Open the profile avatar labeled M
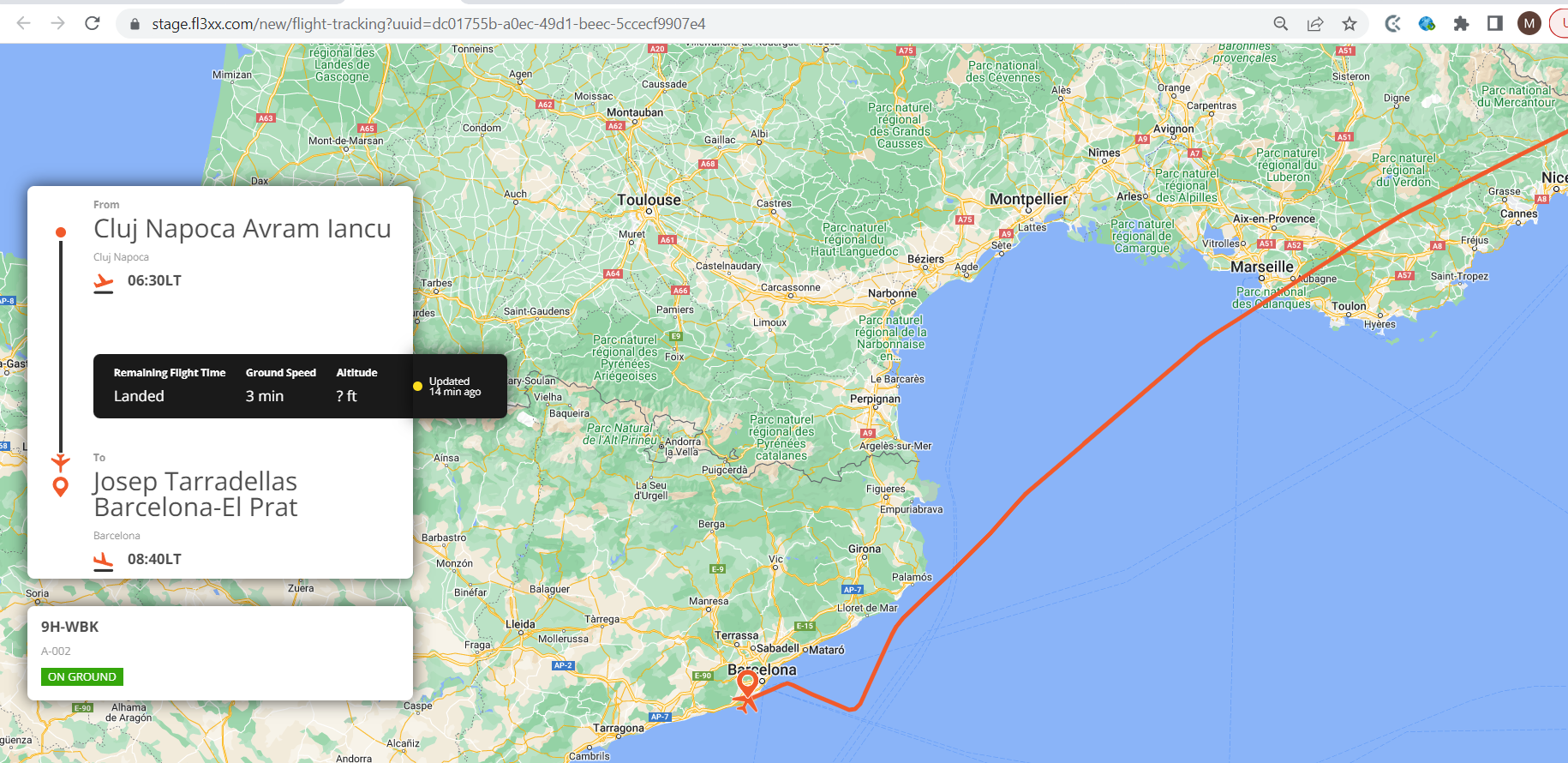The height and width of the screenshot is (763, 1568). 1529,23
